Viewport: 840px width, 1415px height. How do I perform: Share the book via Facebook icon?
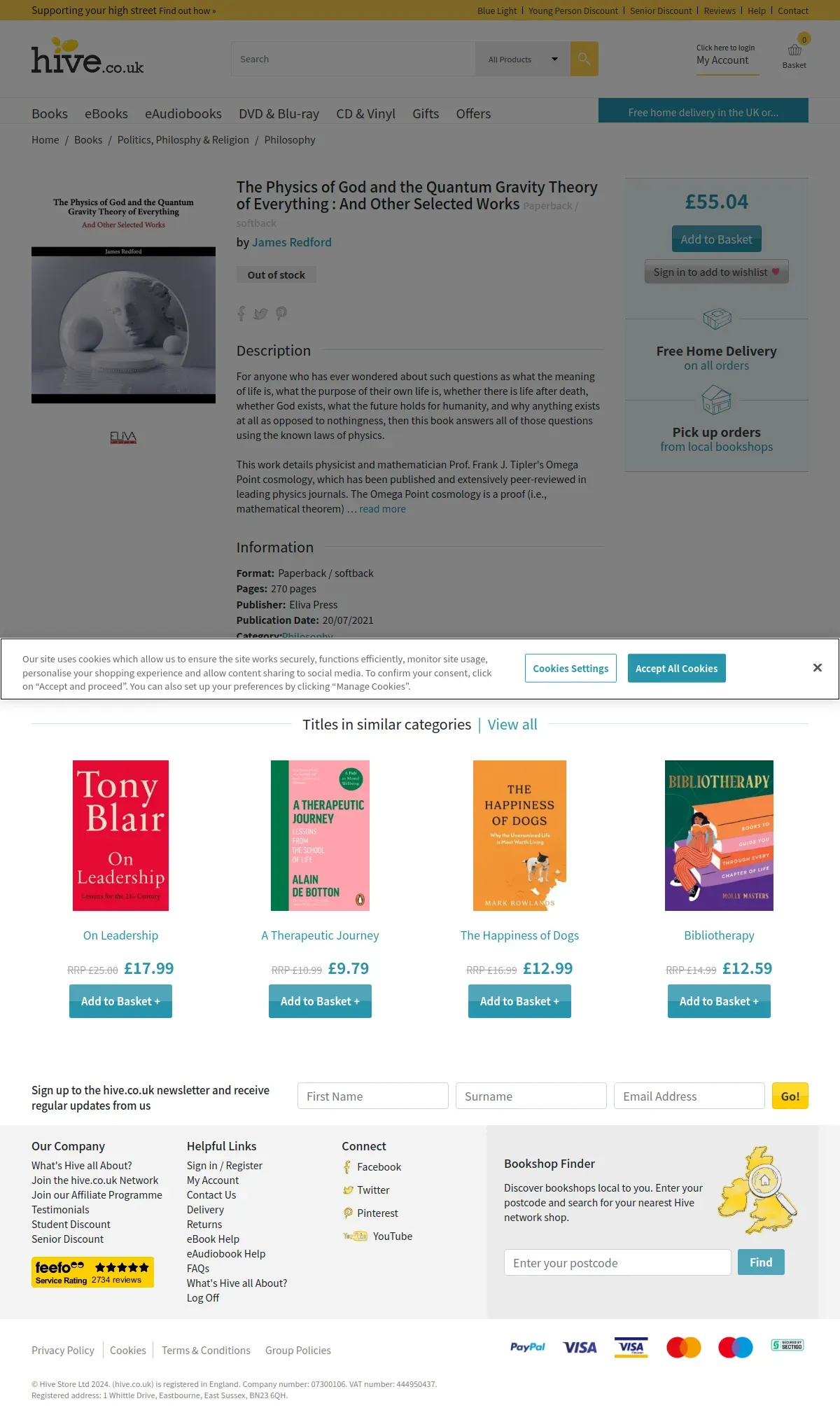coord(241,314)
